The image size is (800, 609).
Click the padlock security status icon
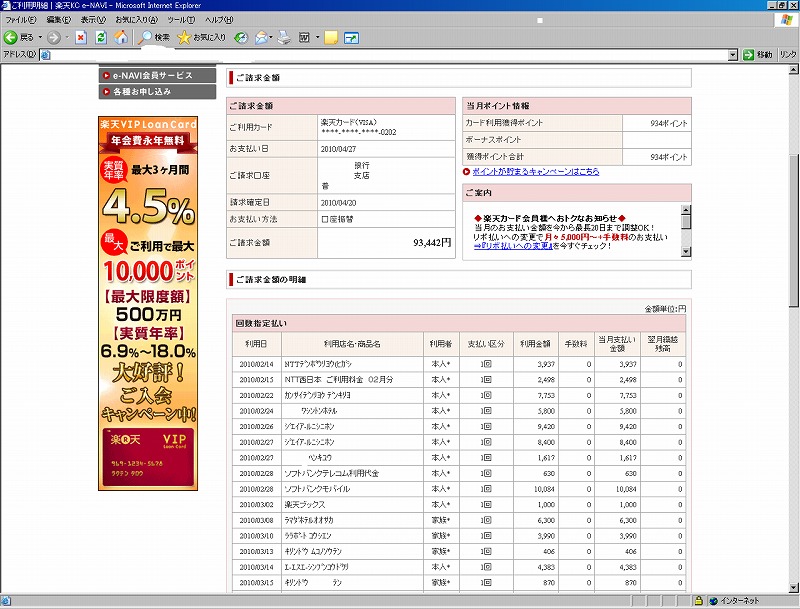point(698,601)
